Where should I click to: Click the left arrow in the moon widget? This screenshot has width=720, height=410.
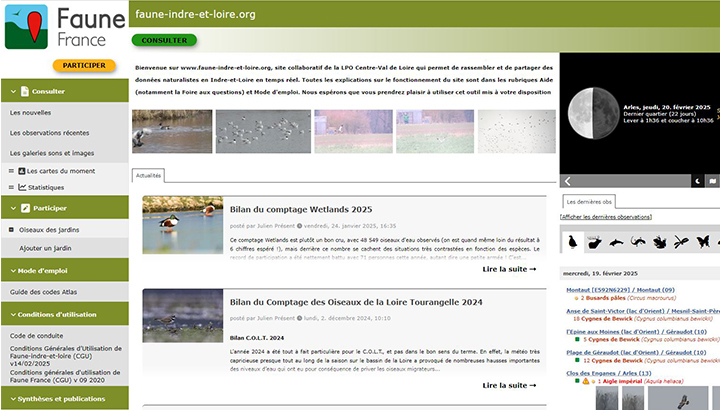pyautogui.click(x=568, y=181)
